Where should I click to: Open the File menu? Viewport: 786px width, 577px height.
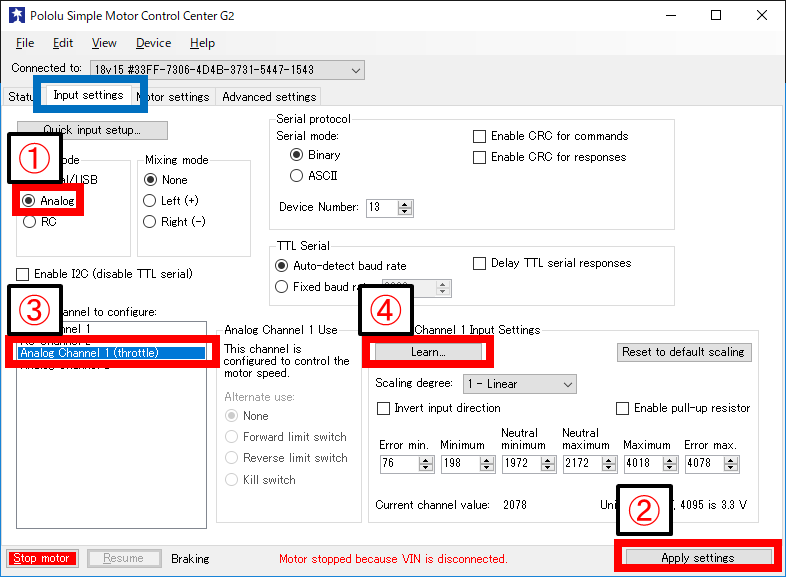25,43
